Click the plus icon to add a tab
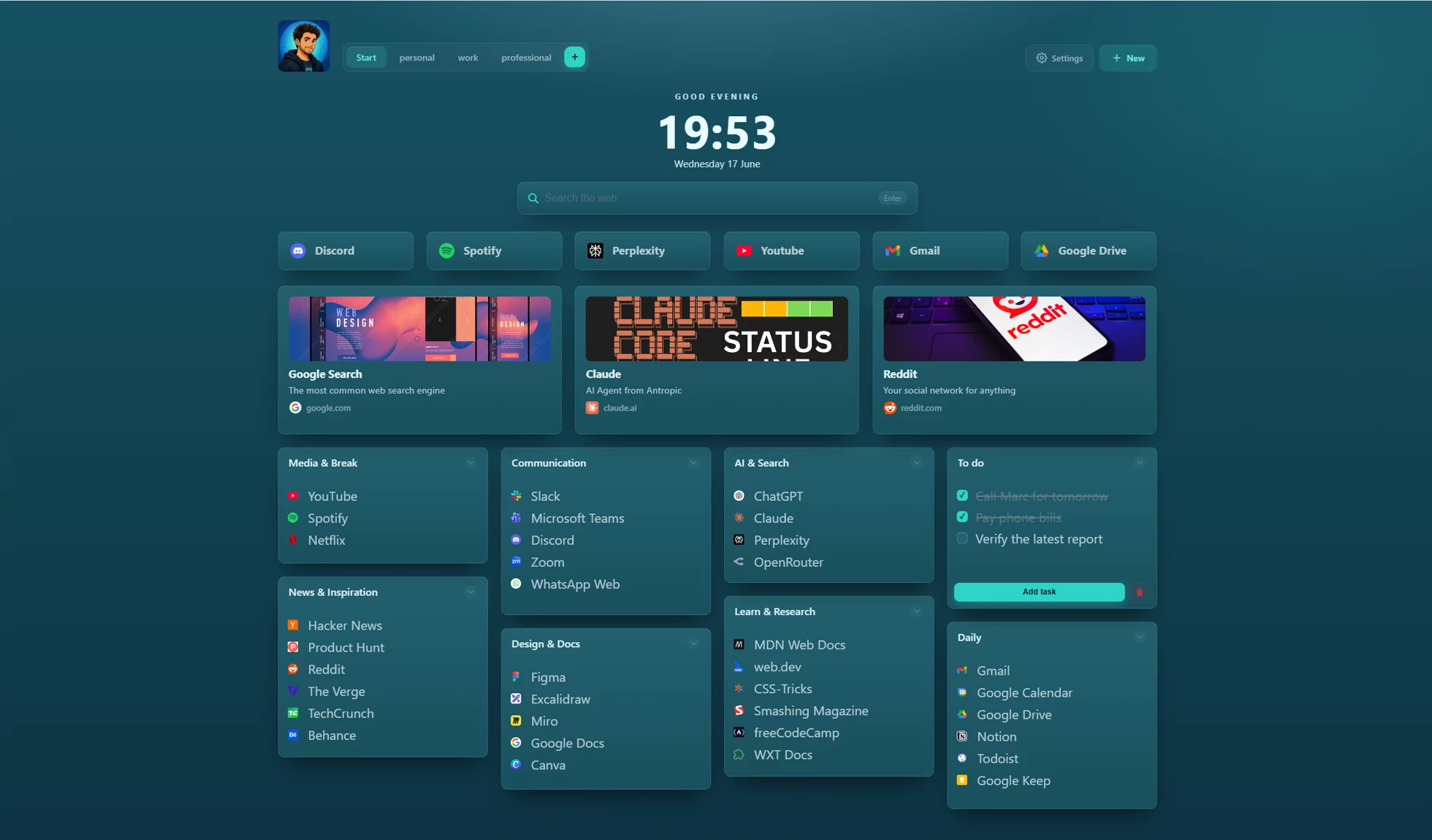 coord(574,57)
